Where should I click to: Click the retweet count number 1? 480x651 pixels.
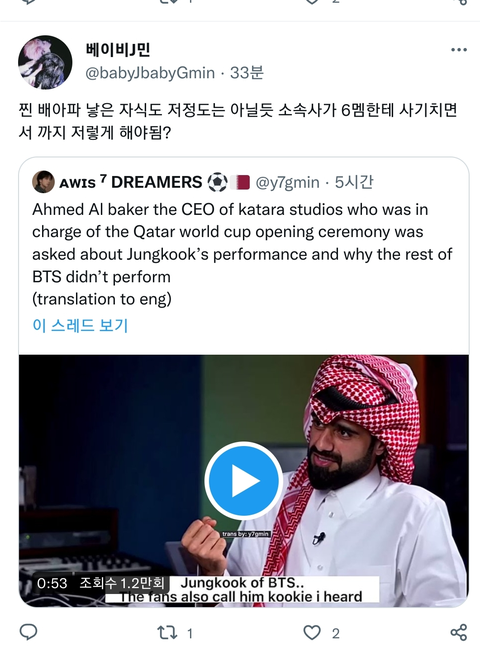[190, 634]
